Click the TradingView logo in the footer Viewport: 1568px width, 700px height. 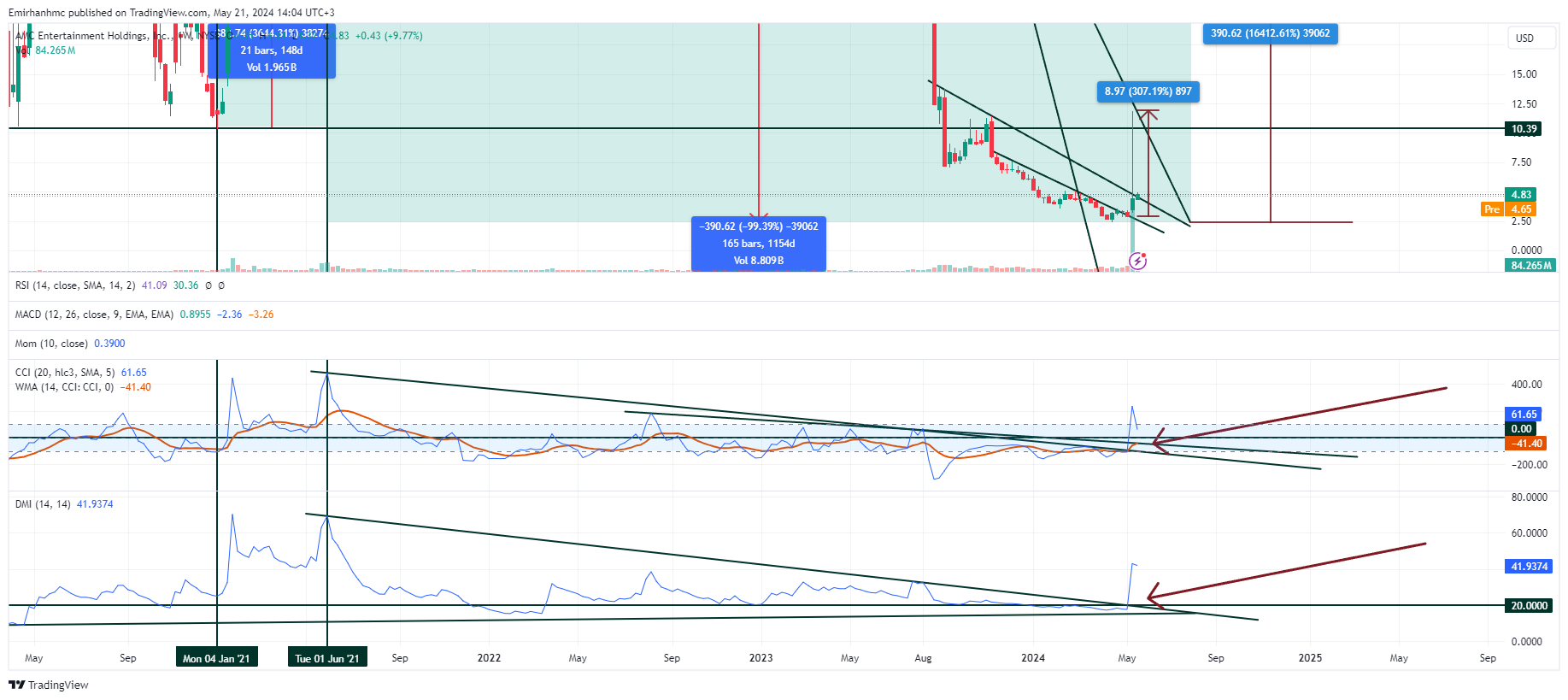[x=49, y=685]
